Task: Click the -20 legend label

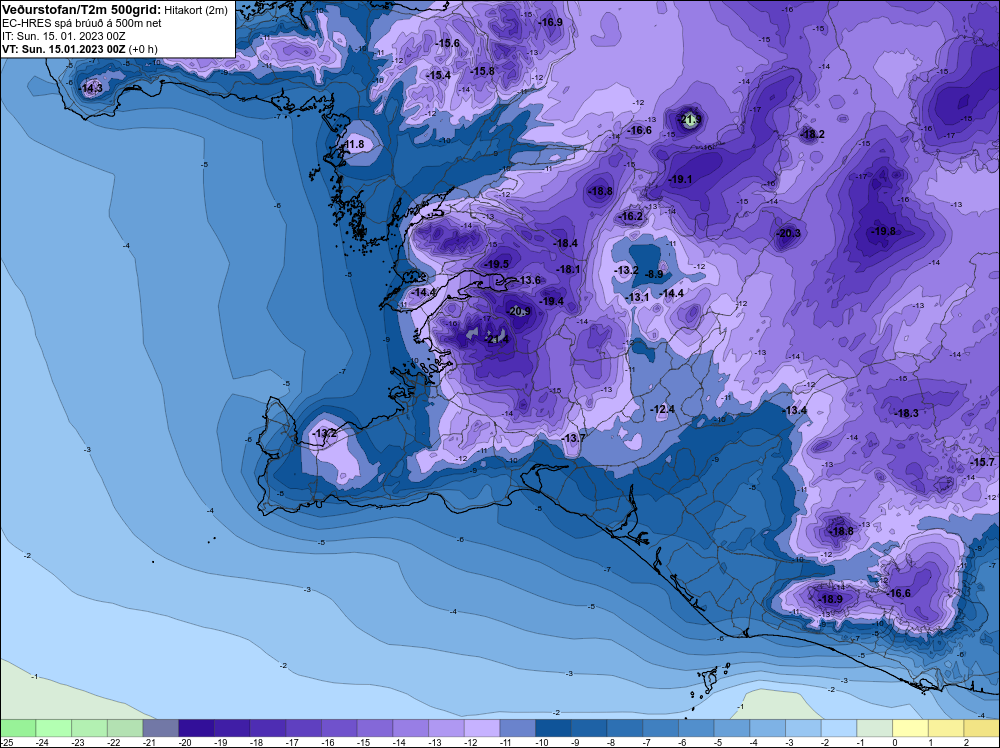Action: (x=186, y=742)
